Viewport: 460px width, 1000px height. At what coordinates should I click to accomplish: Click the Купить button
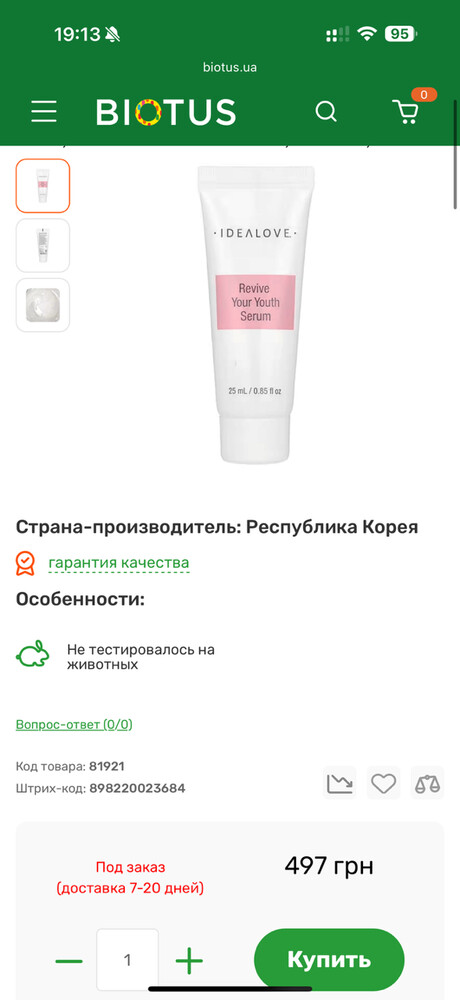coord(329,960)
